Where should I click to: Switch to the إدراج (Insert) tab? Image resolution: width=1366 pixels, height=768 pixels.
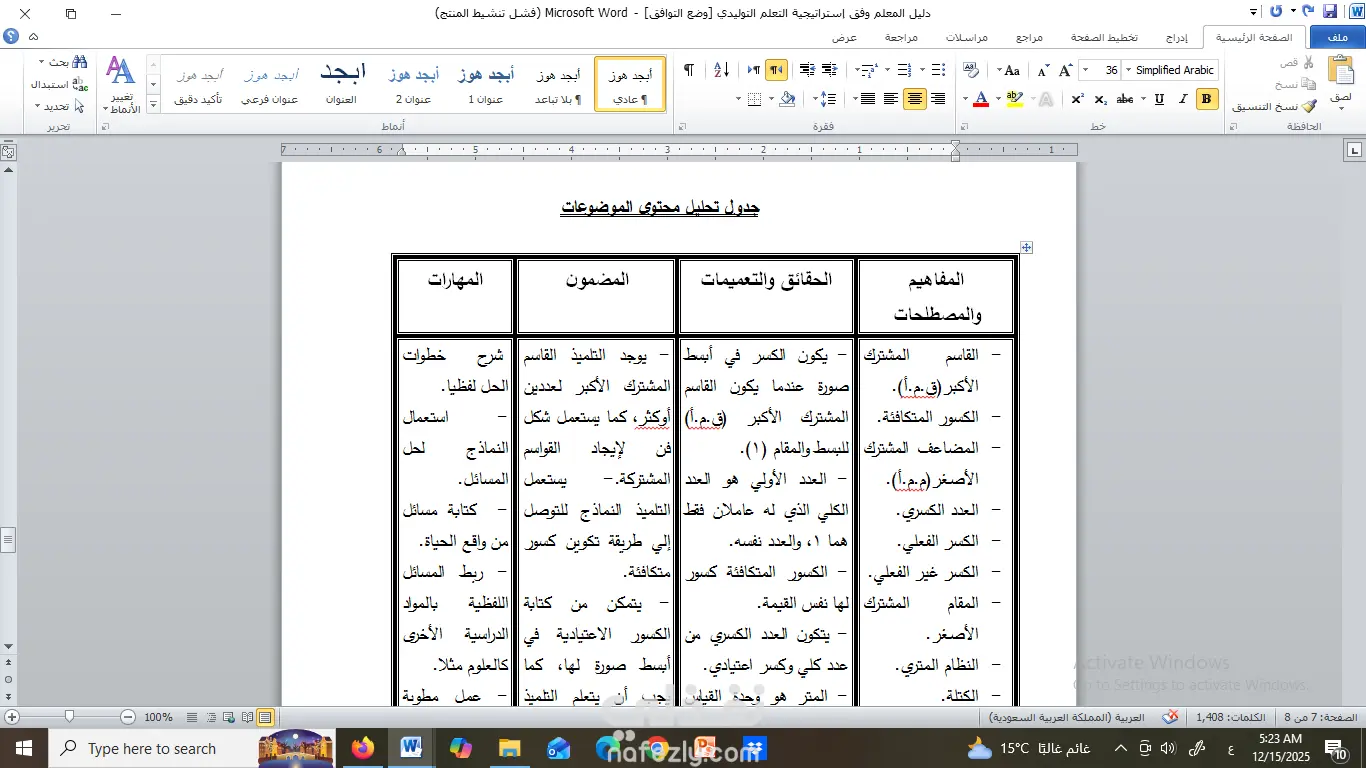1177,37
